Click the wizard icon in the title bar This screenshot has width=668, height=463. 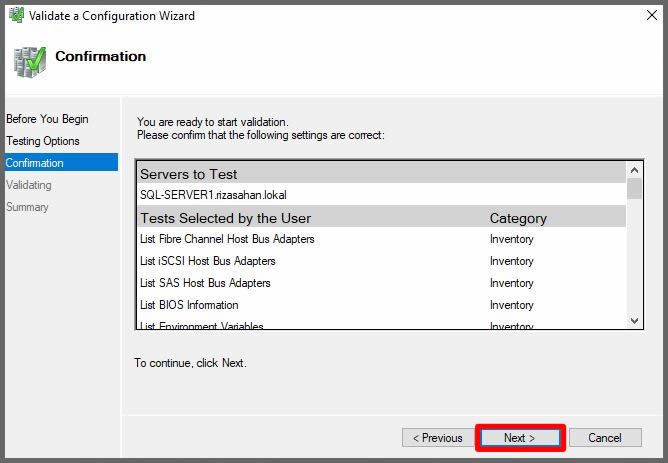tap(16, 15)
